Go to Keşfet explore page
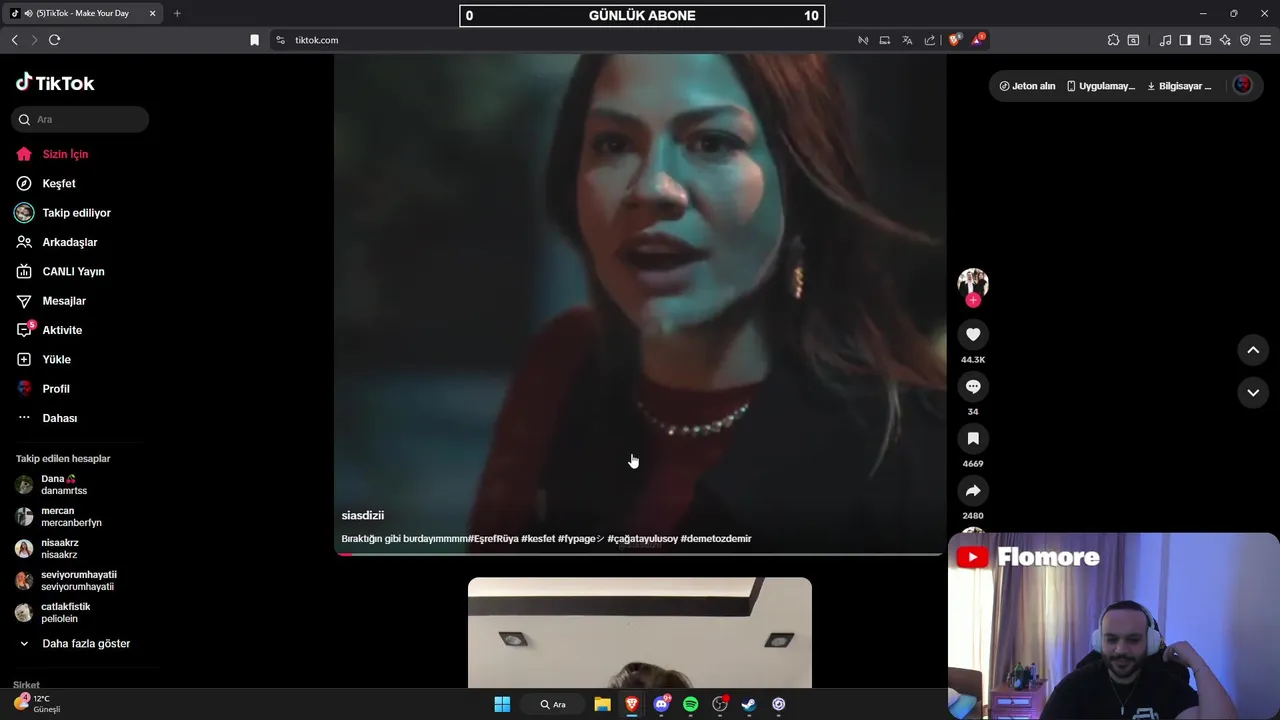Screen dimensions: 1280x720 pos(59,183)
